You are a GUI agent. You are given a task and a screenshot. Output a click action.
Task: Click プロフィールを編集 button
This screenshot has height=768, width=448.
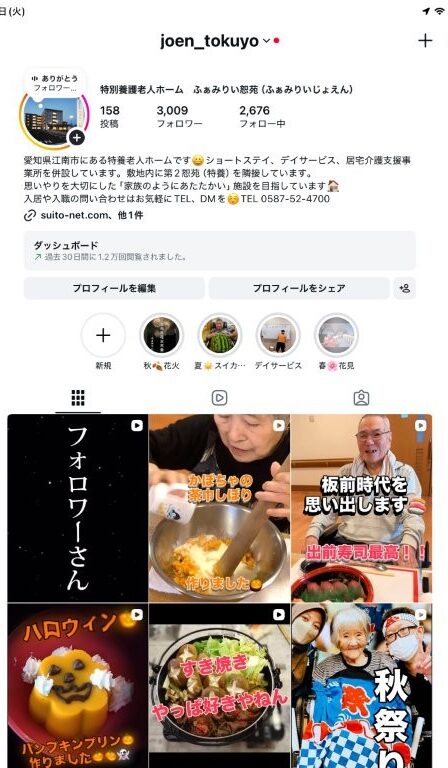tap(114, 288)
